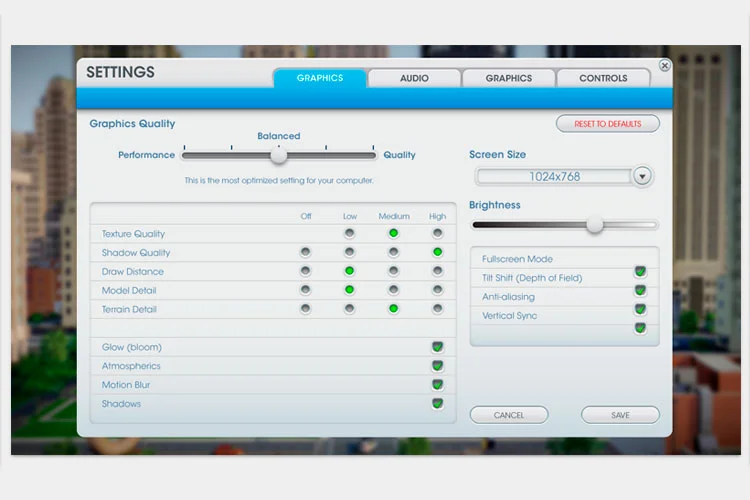Set Model Detail to Medium
This screenshot has width=750, height=500.
(x=393, y=289)
